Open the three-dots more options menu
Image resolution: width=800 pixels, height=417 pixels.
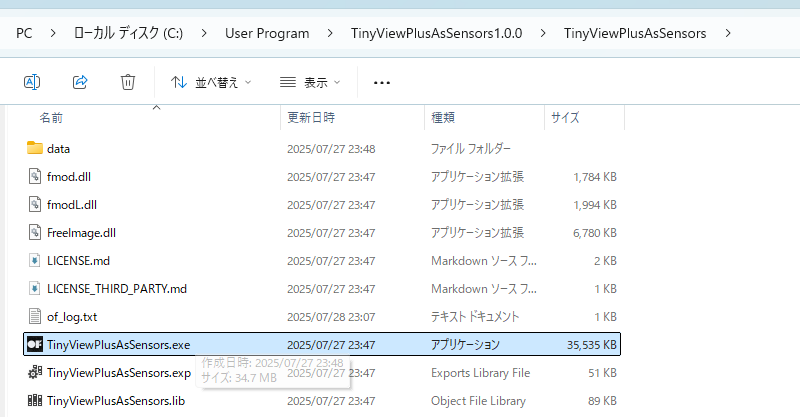382,83
